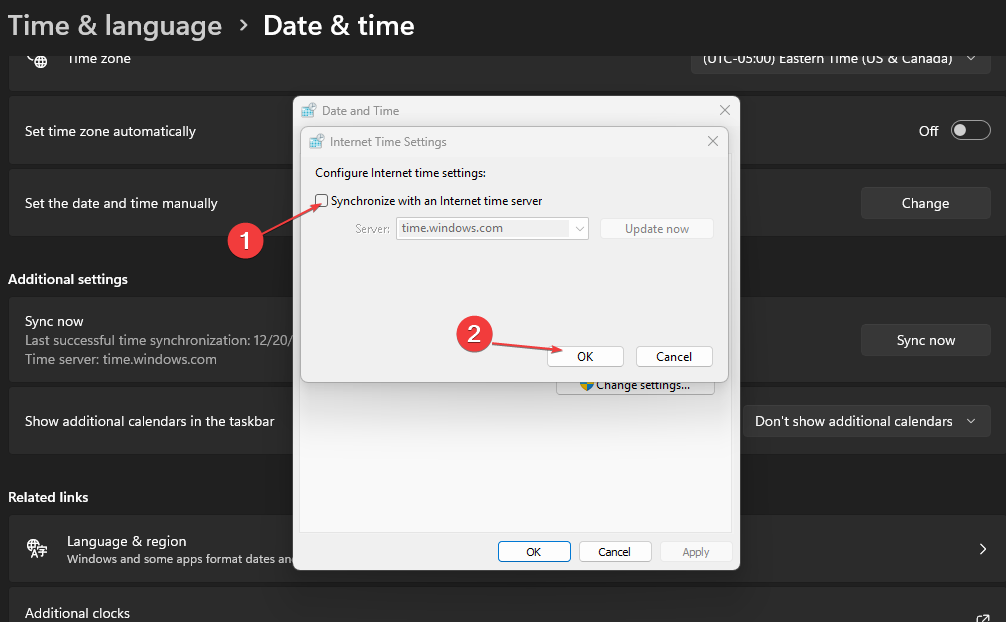The image size is (1006, 622).
Task: Click Change settings button with shield icon
Action: point(635,386)
